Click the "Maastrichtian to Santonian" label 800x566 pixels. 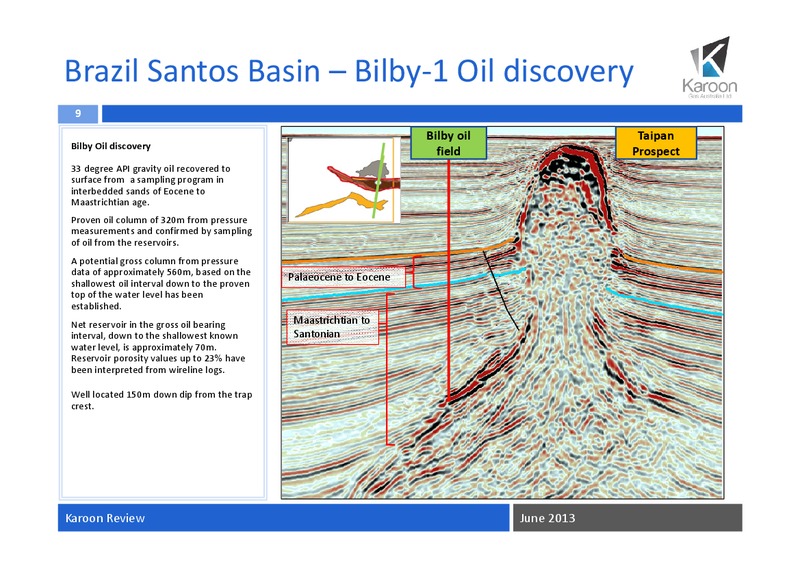(332, 327)
